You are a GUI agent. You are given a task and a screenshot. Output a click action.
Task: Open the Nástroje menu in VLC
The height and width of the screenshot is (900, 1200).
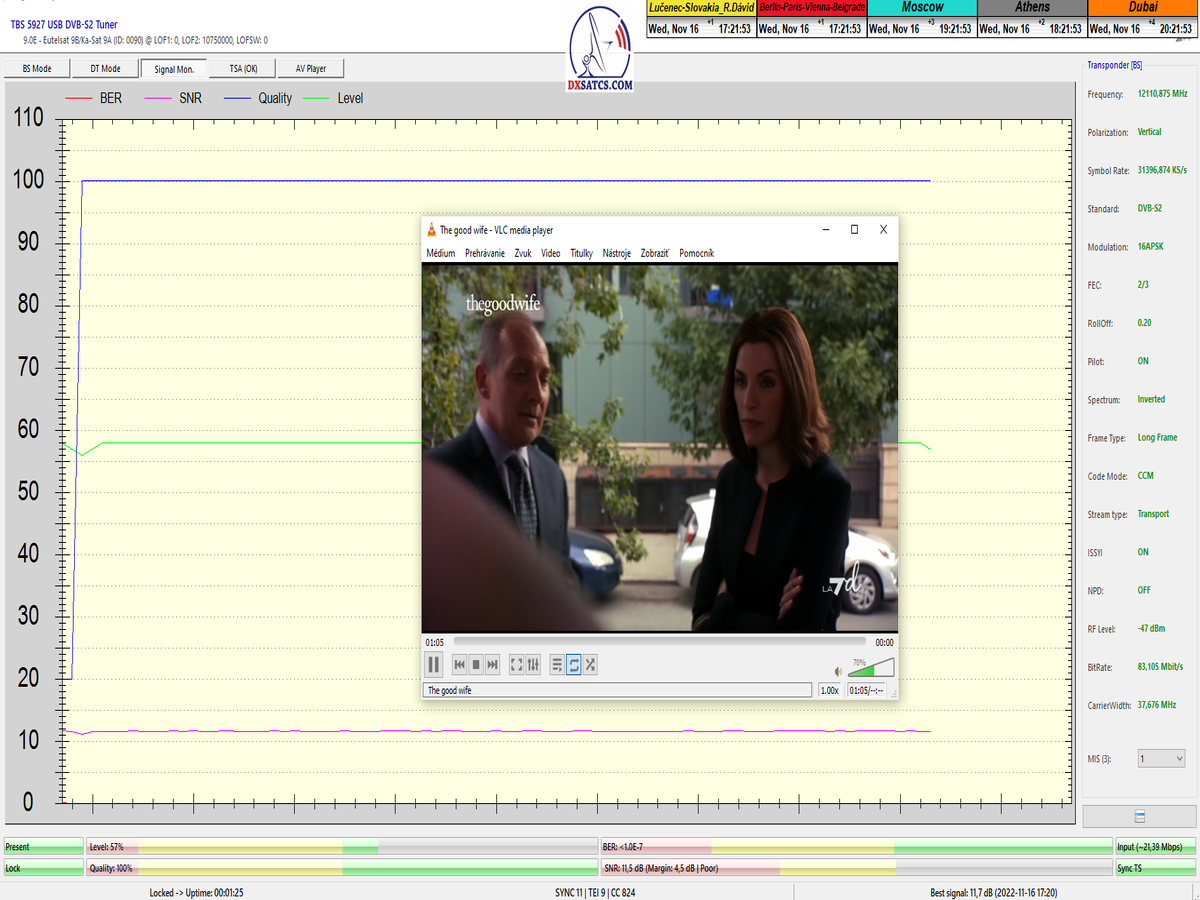point(616,254)
